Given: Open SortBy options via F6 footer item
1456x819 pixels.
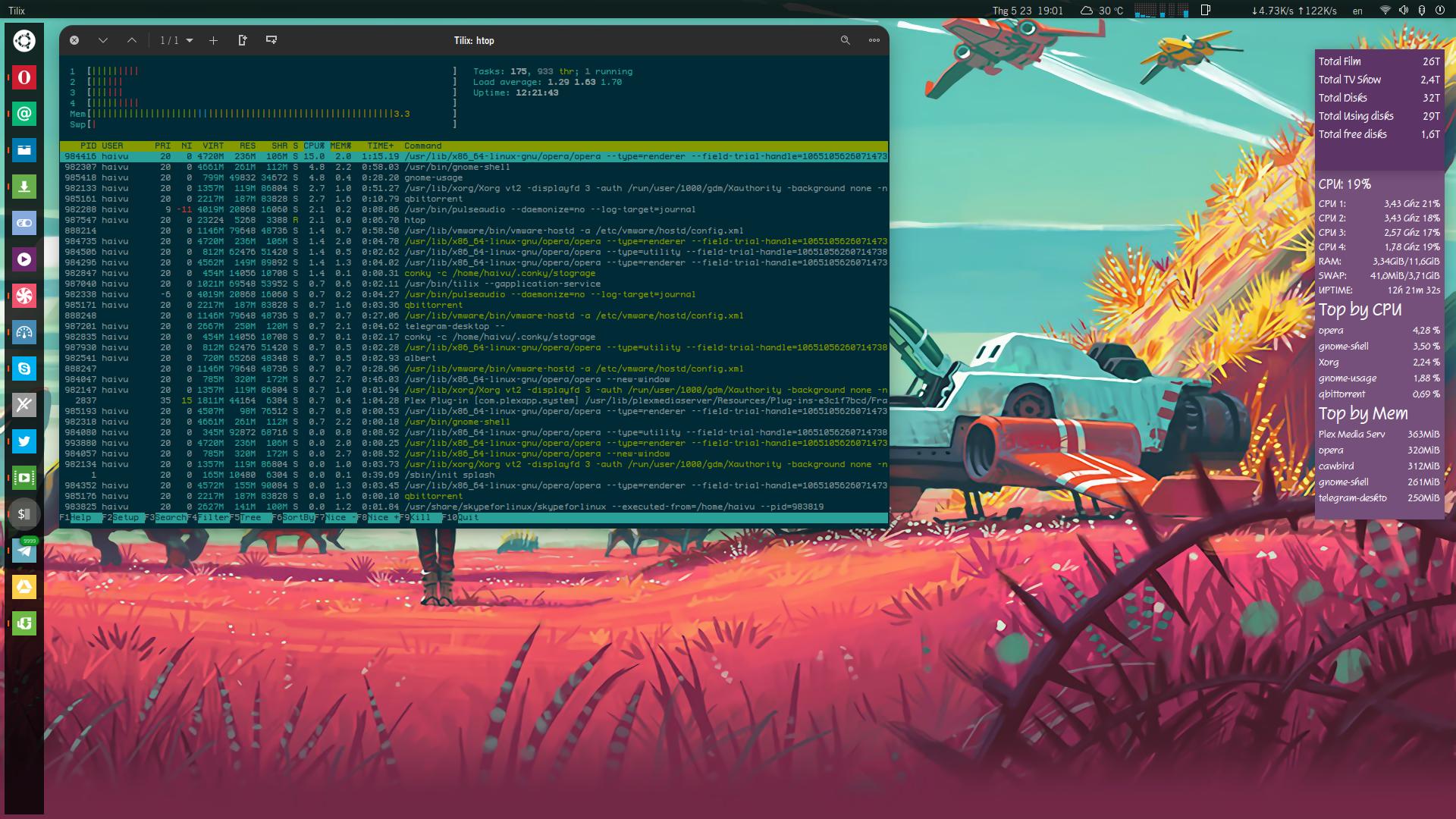Looking at the screenshot, I should (x=293, y=518).
